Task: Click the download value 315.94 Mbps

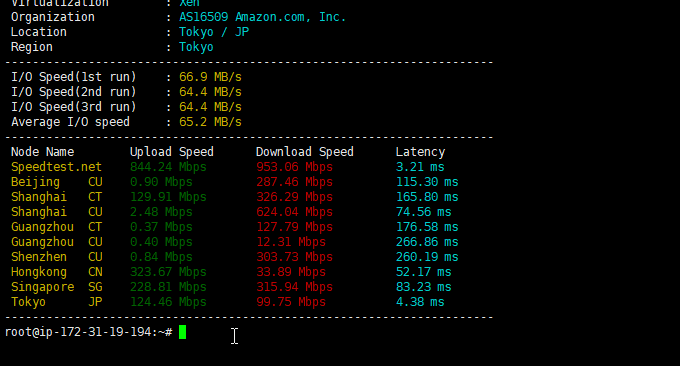Action: click(294, 287)
